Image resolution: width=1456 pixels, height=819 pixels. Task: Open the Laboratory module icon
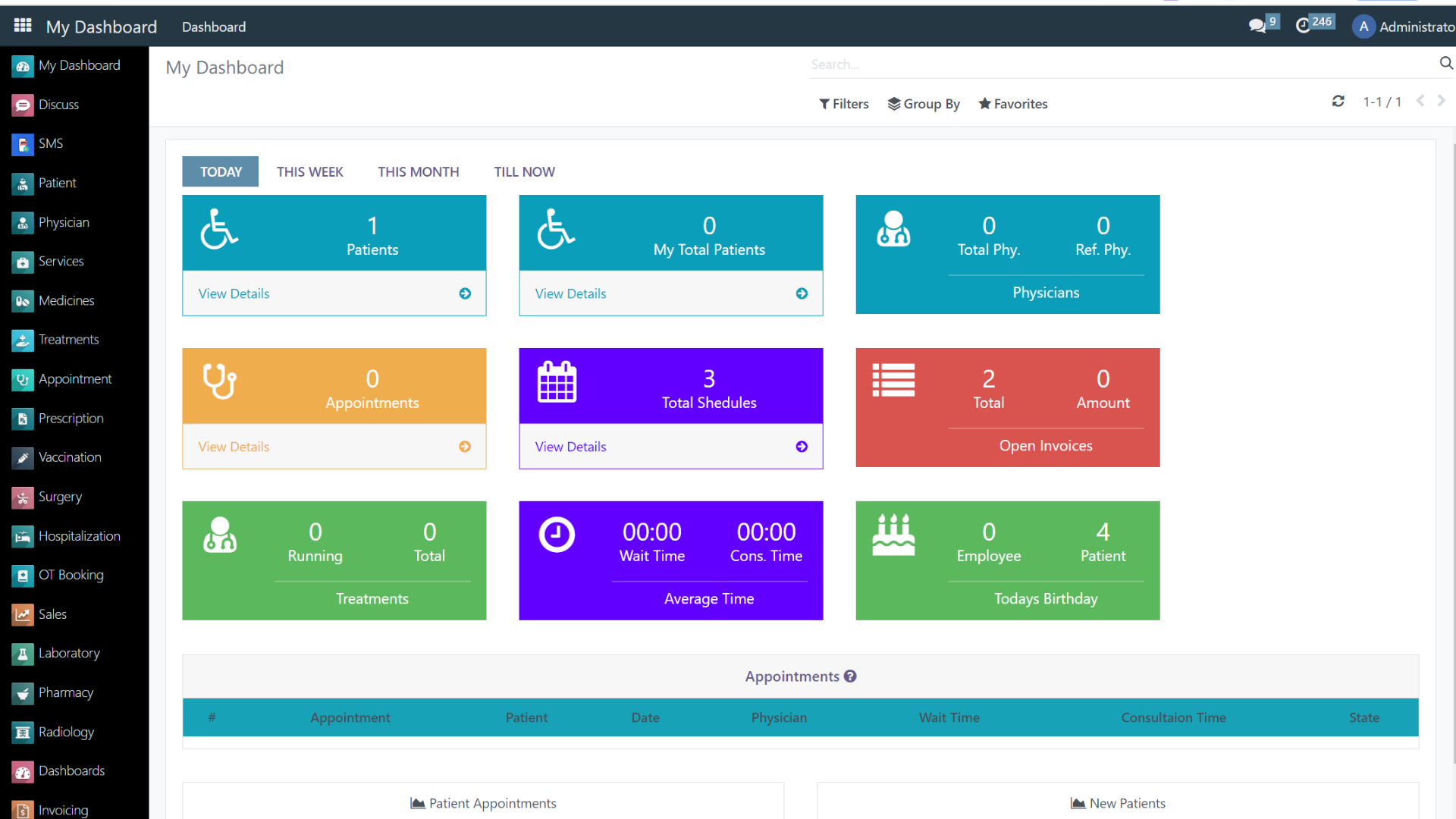(x=23, y=654)
